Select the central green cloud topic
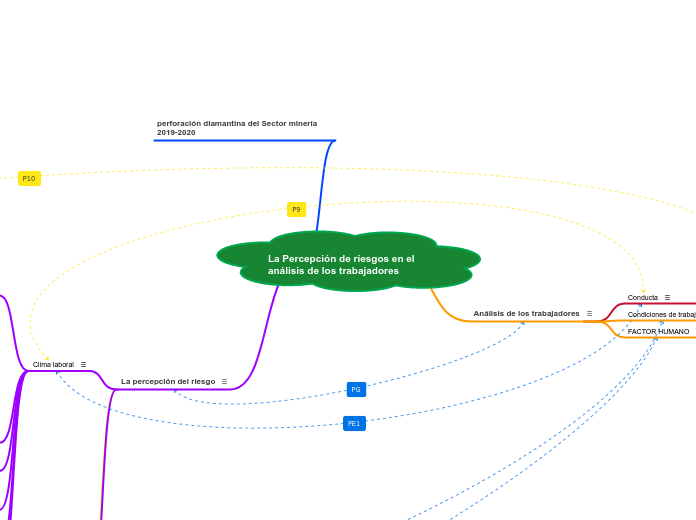This screenshot has width=696, height=520. tap(348, 261)
